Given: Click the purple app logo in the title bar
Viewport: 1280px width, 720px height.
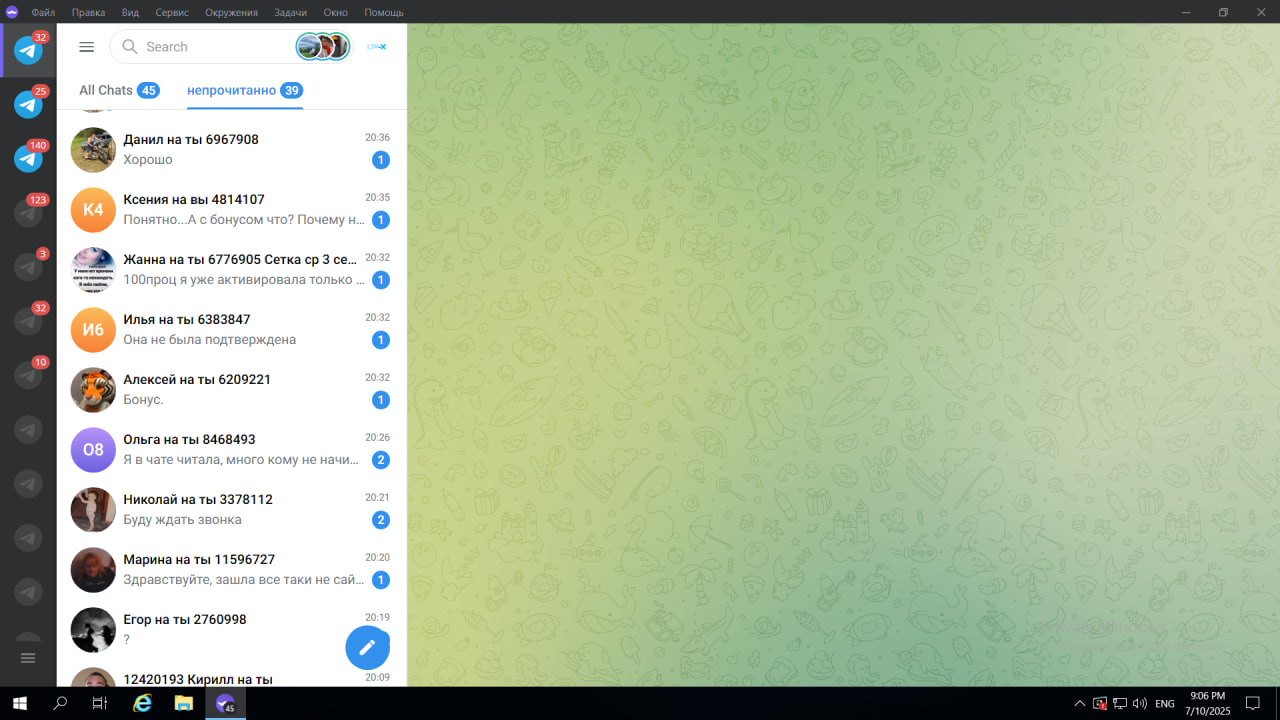Looking at the screenshot, I should click(12, 12).
